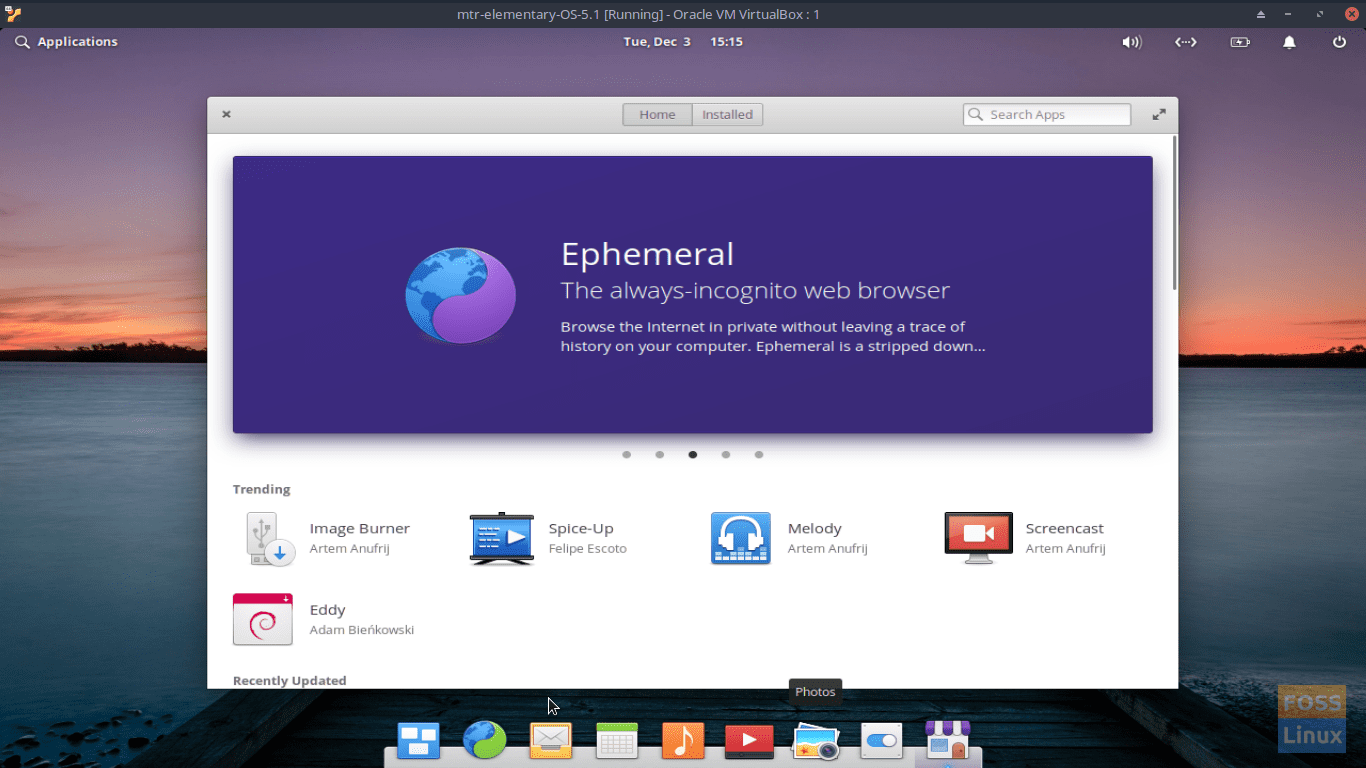Click the search magnifier in the top panel
Screen dimensions: 1366x768
pyautogui.click(x=23, y=42)
